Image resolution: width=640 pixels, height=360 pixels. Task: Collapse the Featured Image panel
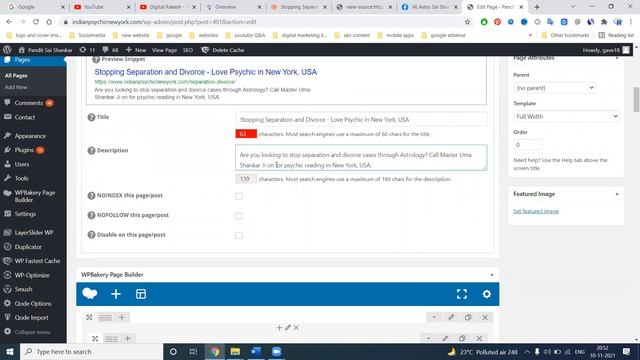click(617, 194)
